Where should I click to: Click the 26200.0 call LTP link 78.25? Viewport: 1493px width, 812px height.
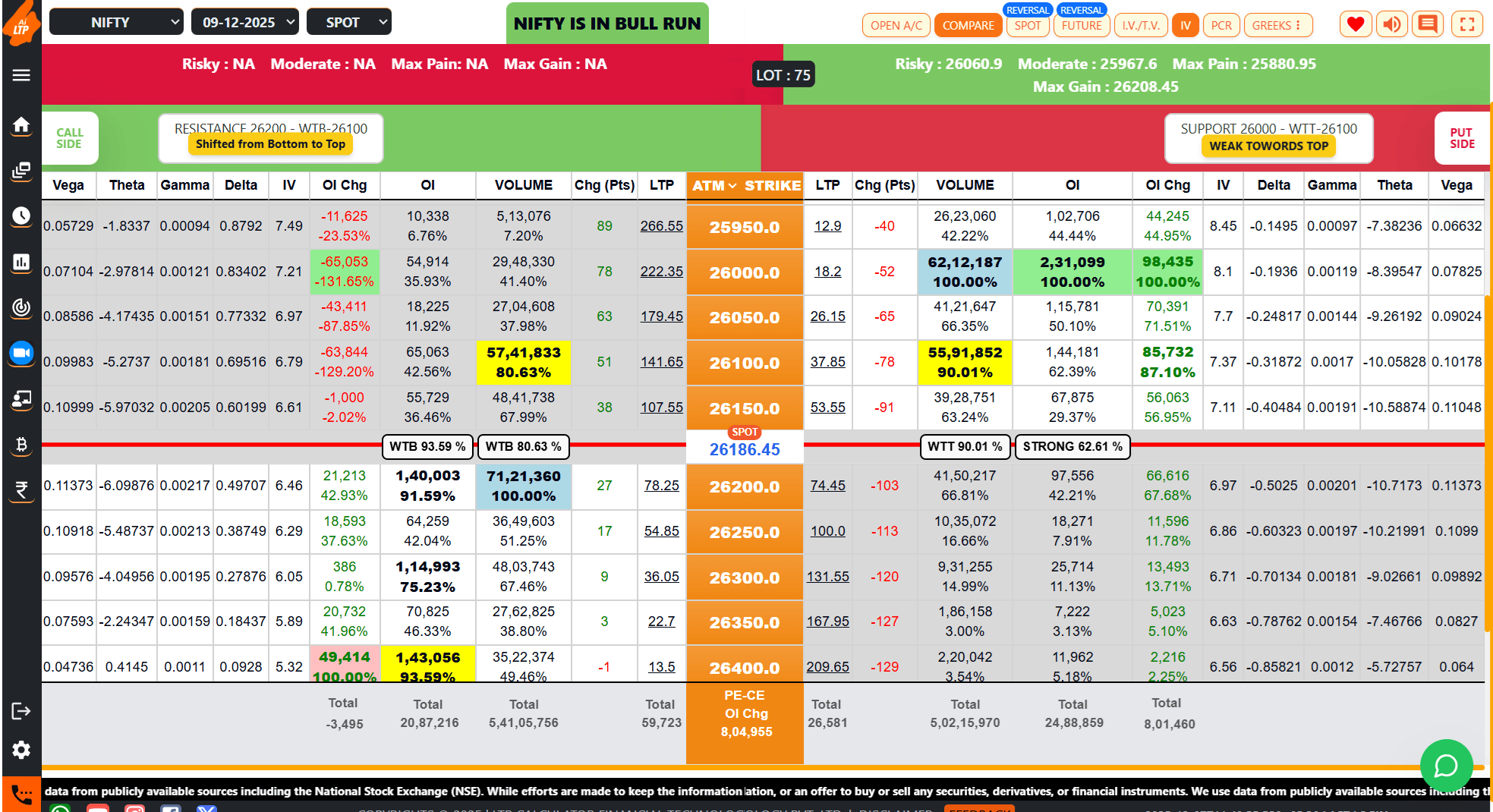[661, 486]
